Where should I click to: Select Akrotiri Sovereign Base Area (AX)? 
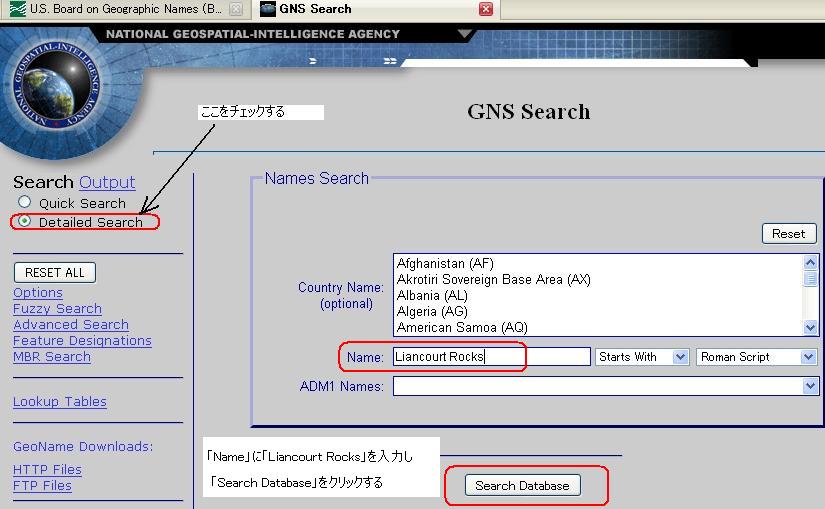[x=494, y=279]
